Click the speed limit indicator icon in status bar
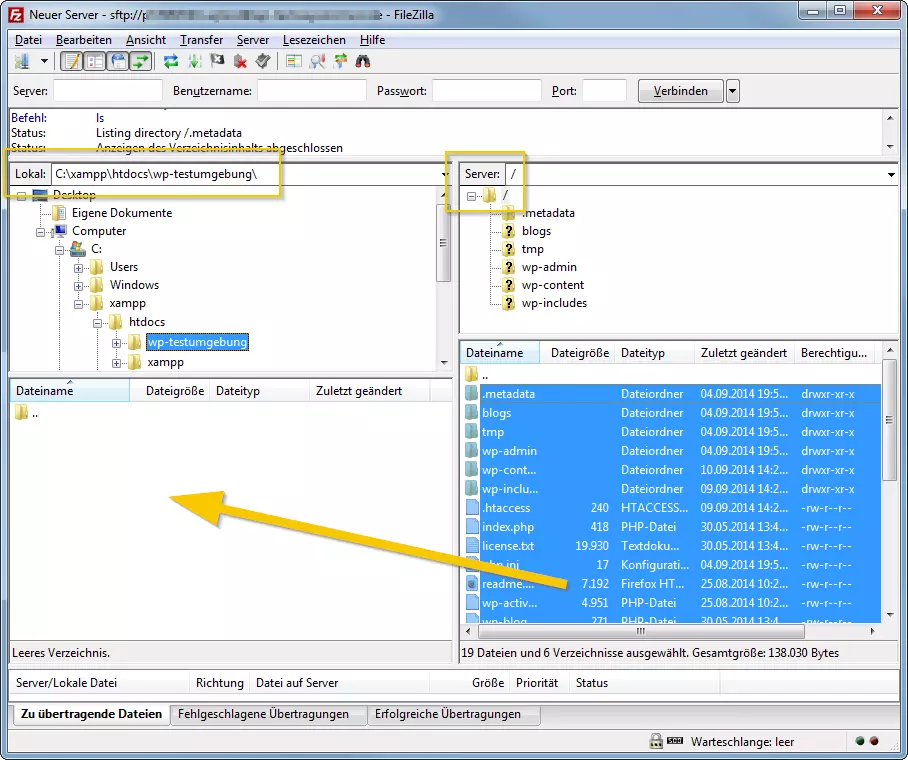The width and height of the screenshot is (908, 760). (675, 741)
